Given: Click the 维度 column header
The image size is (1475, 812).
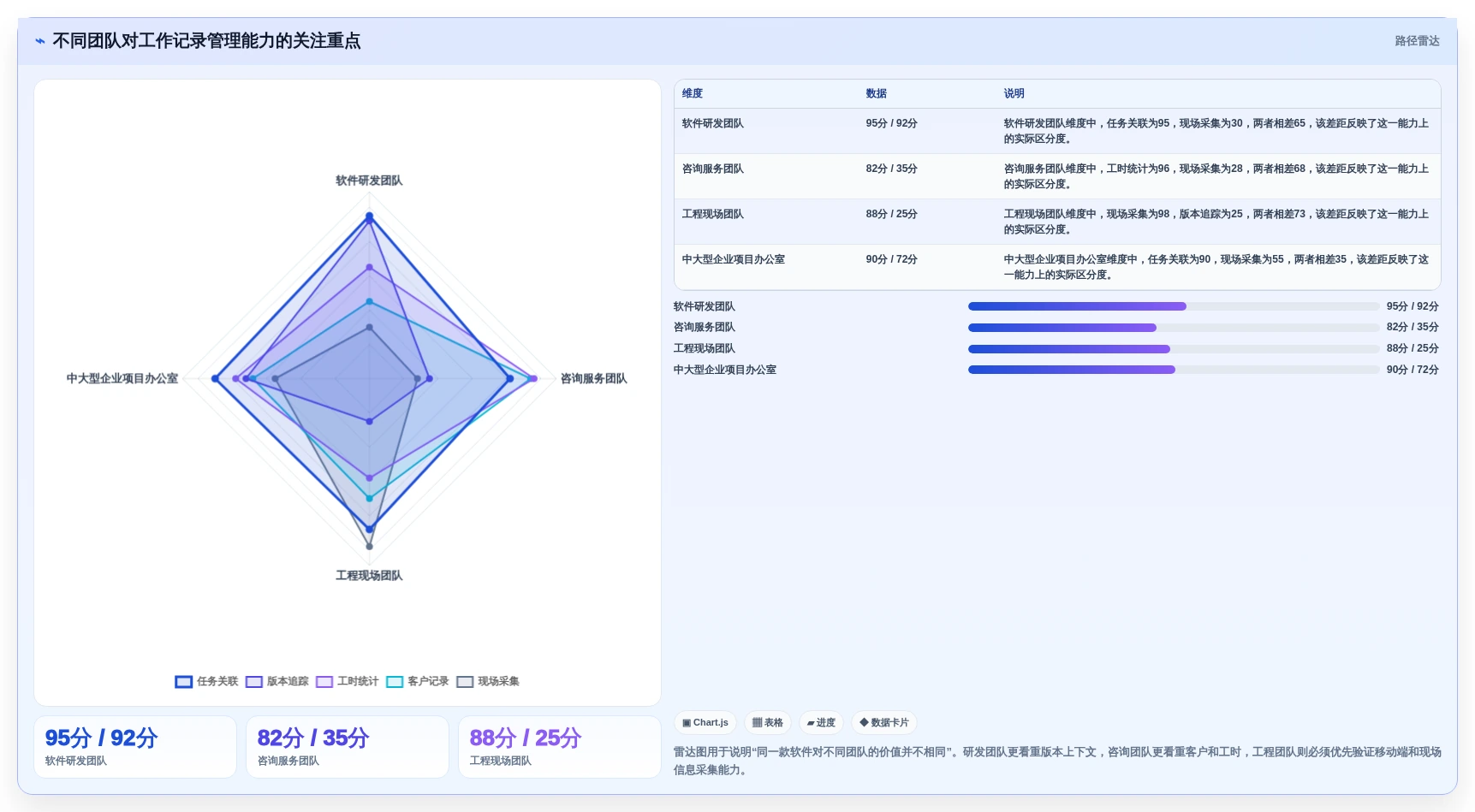Looking at the screenshot, I should pos(693,93).
